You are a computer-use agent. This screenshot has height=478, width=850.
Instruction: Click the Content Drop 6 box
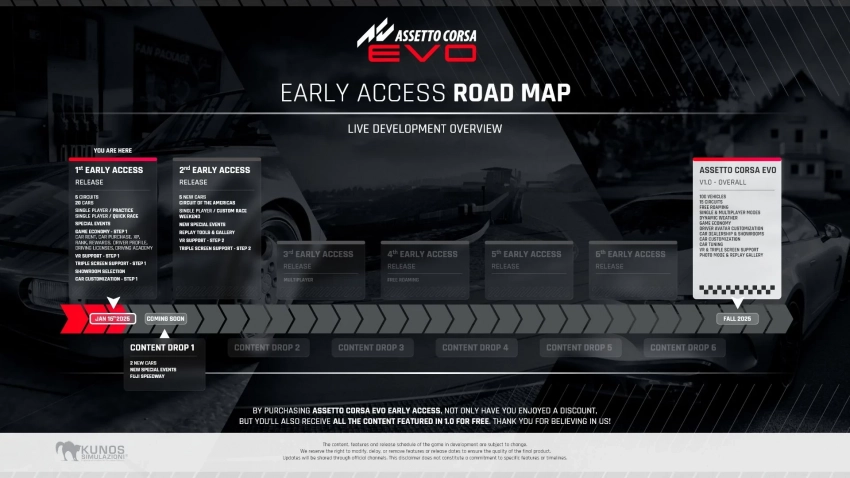pos(683,348)
